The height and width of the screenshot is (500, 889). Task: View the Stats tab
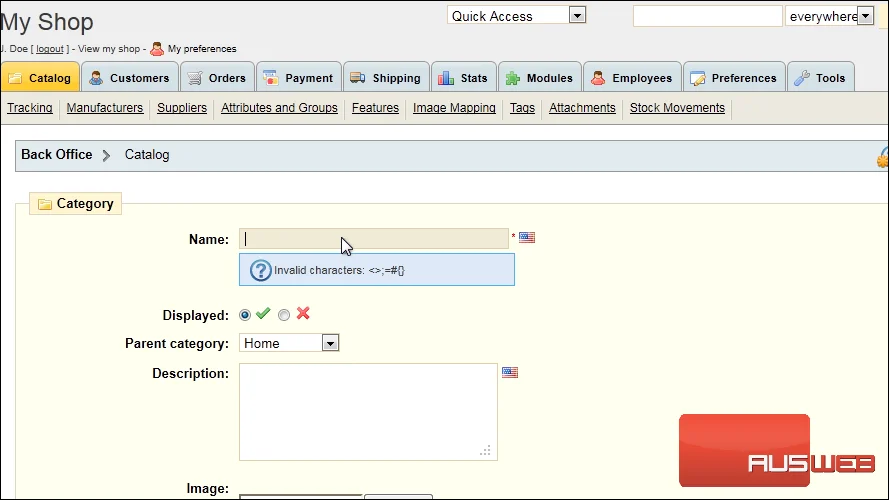tap(464, 77)
